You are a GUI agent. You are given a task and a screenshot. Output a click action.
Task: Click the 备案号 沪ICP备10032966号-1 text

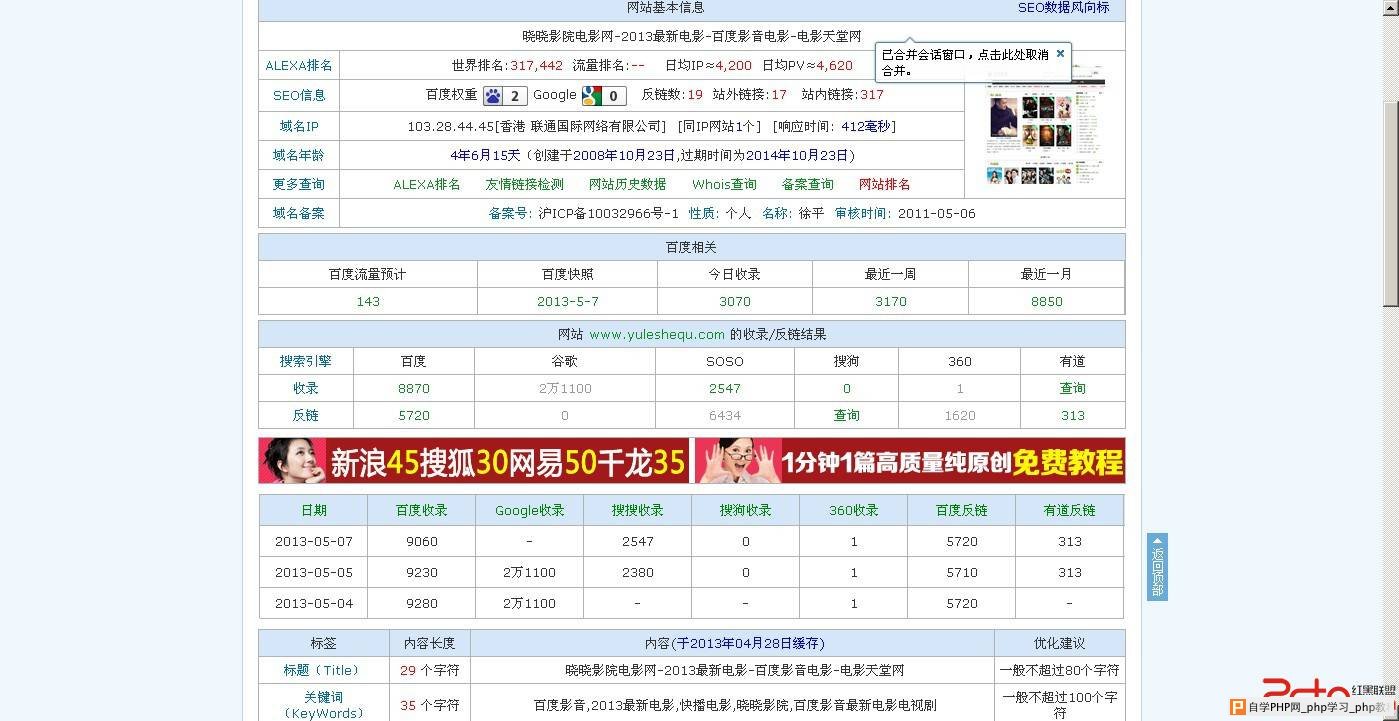(x=584, y=213)
